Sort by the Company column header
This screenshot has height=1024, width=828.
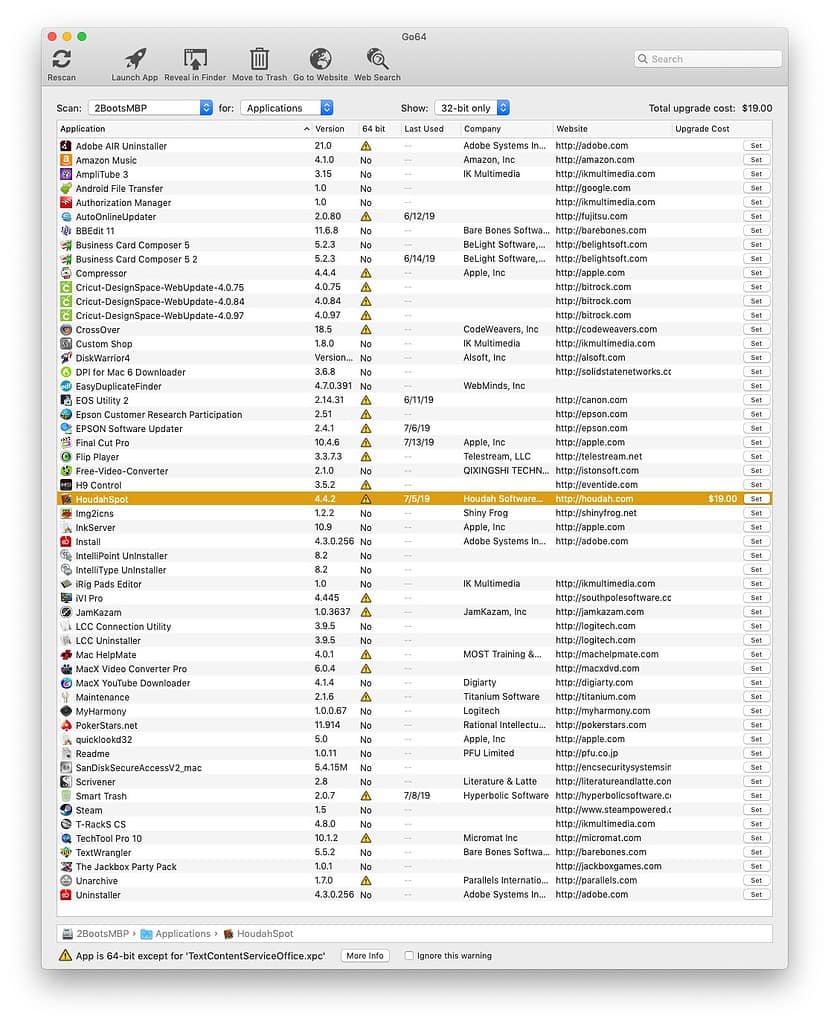[x=506, y=129]
